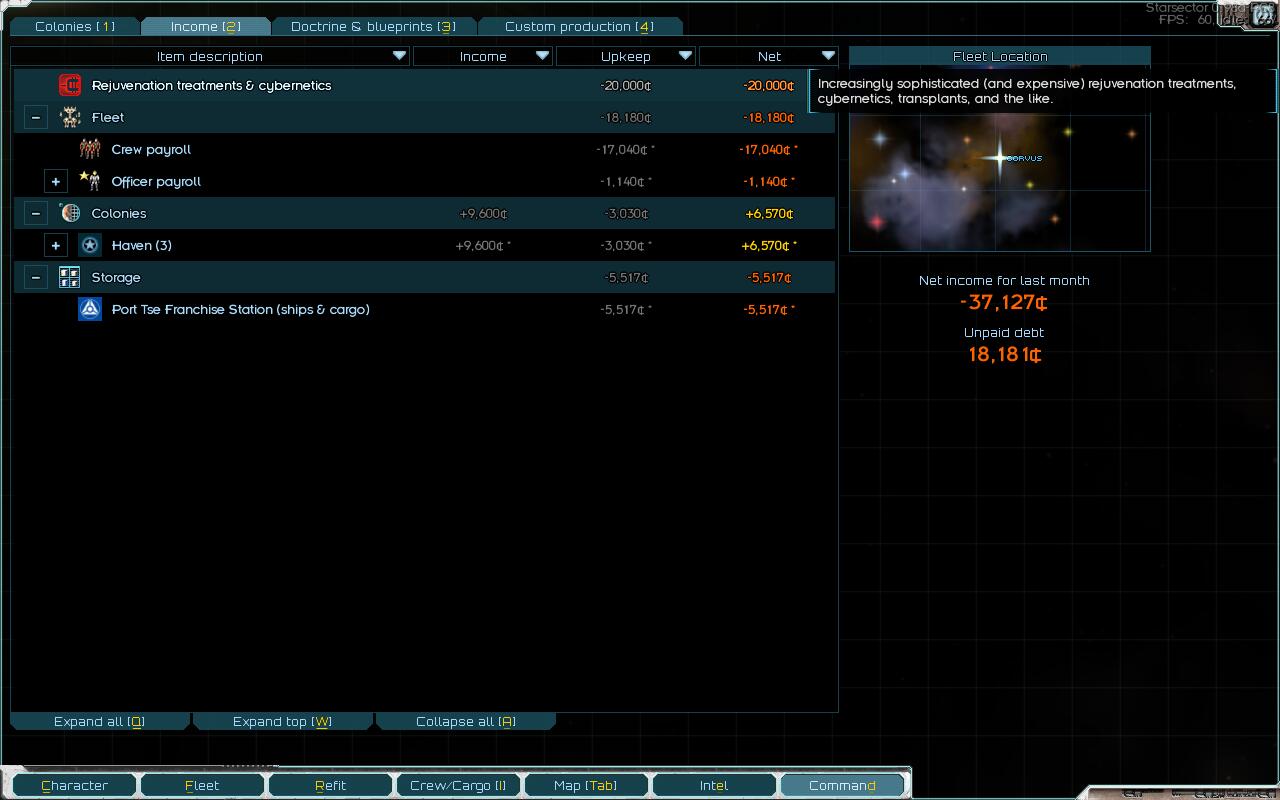The image size is (1280, 800).
Task: Click the Officer payroll icon
Action: click(x=90, y=181)
